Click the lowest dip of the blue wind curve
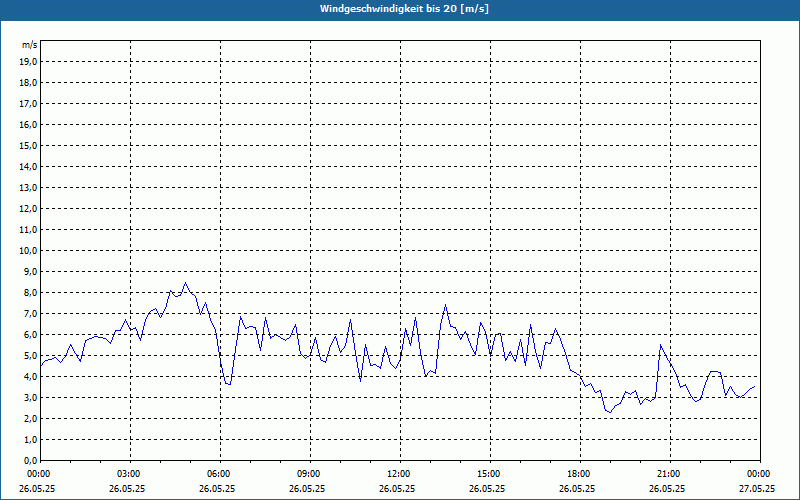The height and width of the screenshot is (500, 800). 610,412
